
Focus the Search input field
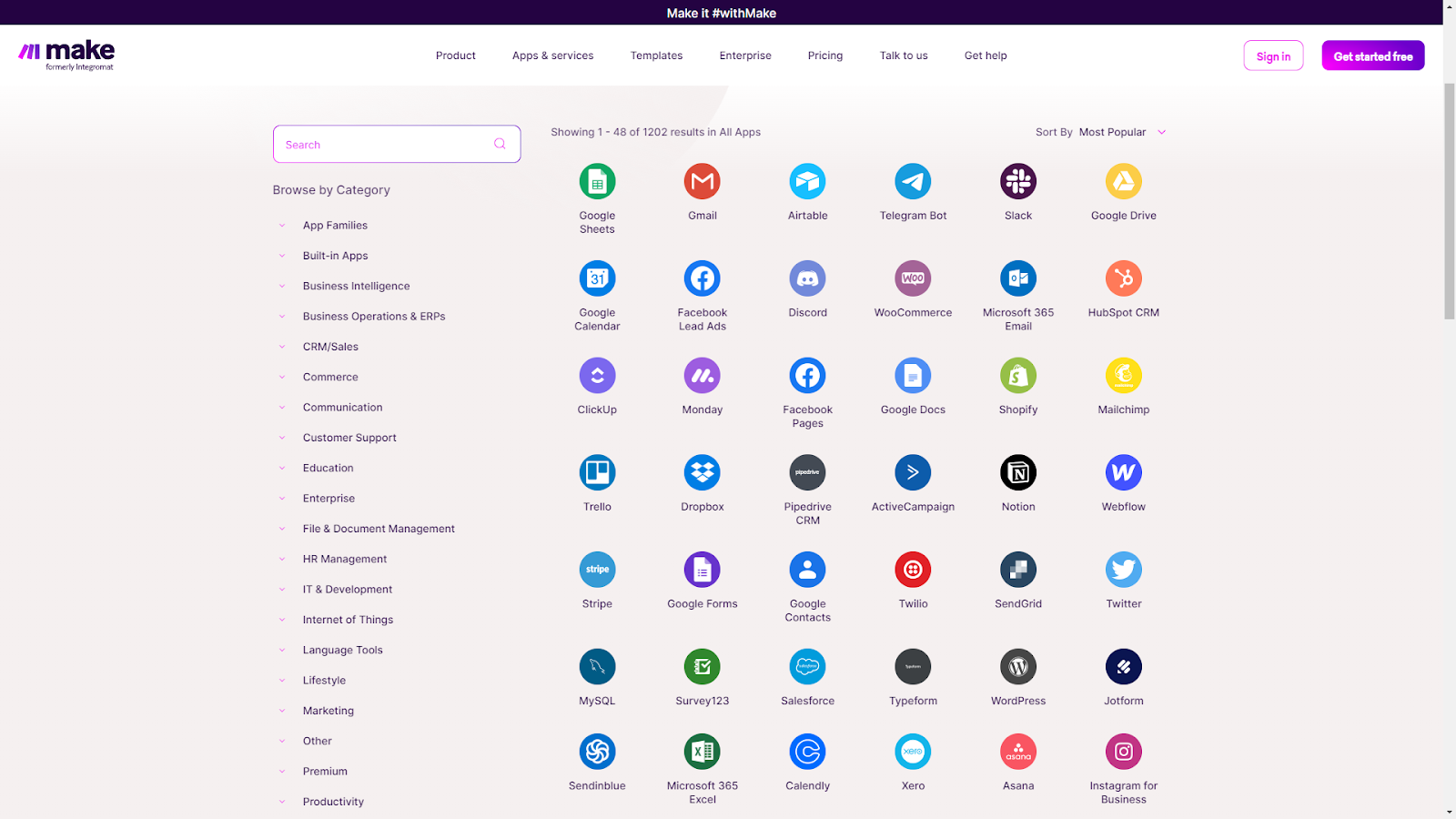tap(397, 144)
